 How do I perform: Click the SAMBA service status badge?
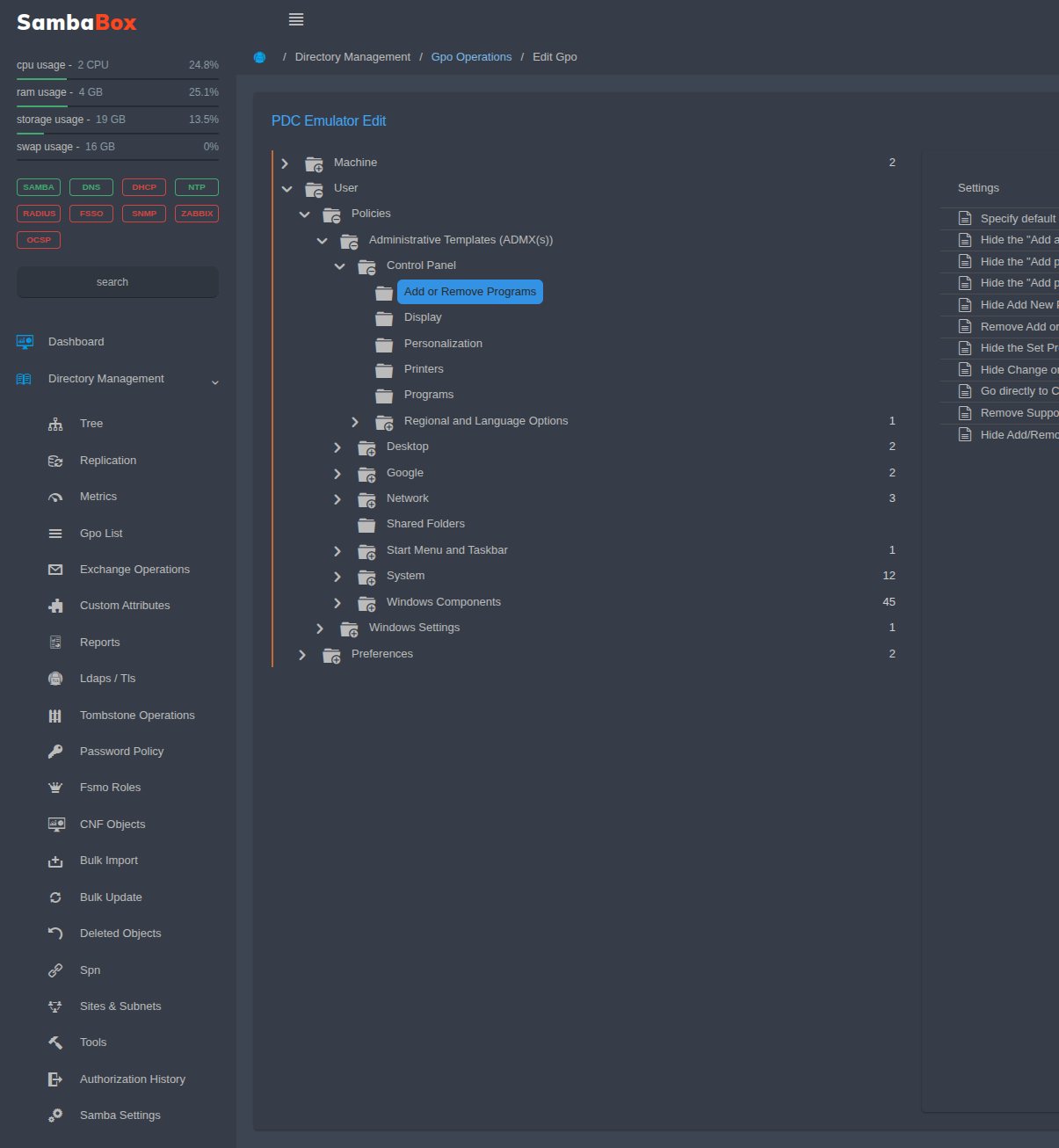(x=39, y=187)
